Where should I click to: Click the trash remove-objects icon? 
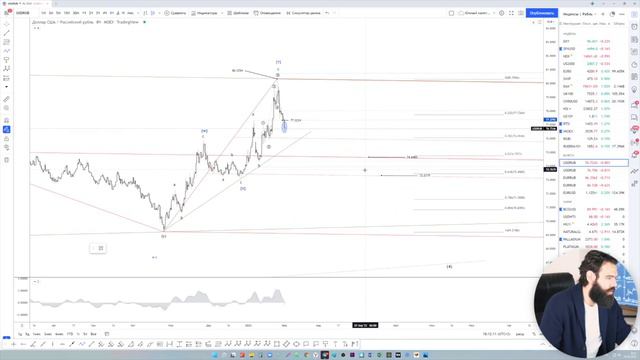point(7,160)
